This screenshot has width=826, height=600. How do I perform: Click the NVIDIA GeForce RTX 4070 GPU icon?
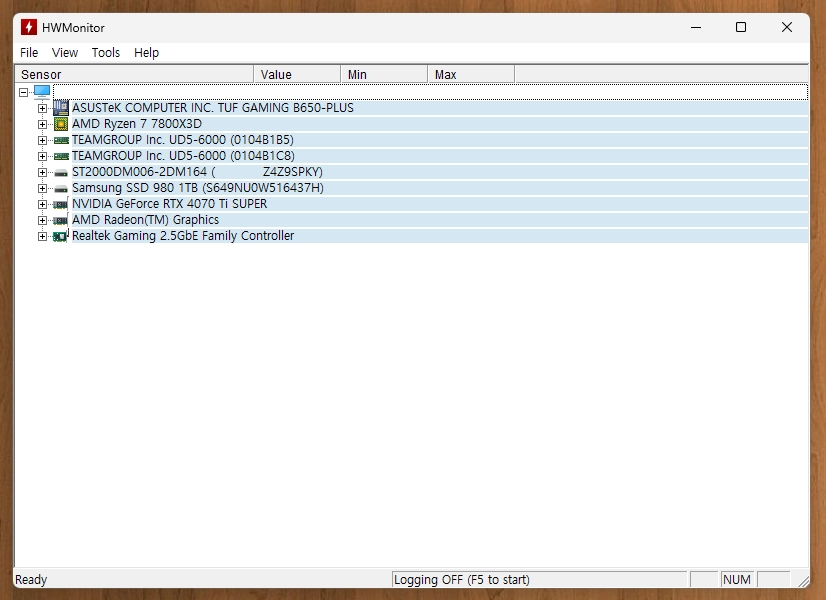(x=61, y=204)
